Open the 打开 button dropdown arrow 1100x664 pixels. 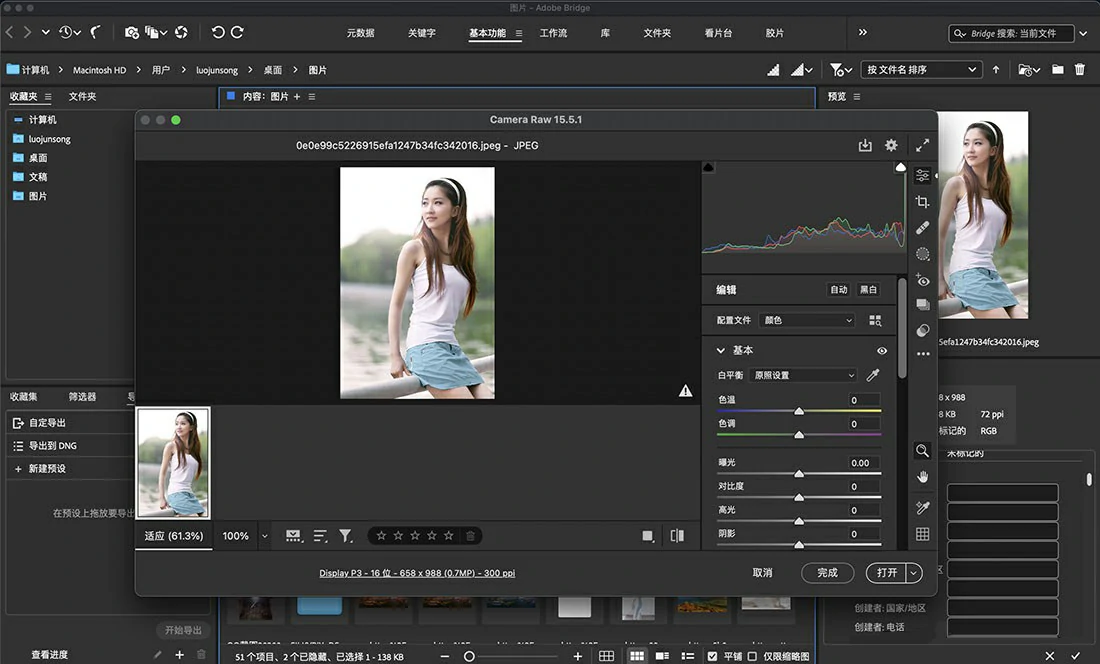pos(913,573)
